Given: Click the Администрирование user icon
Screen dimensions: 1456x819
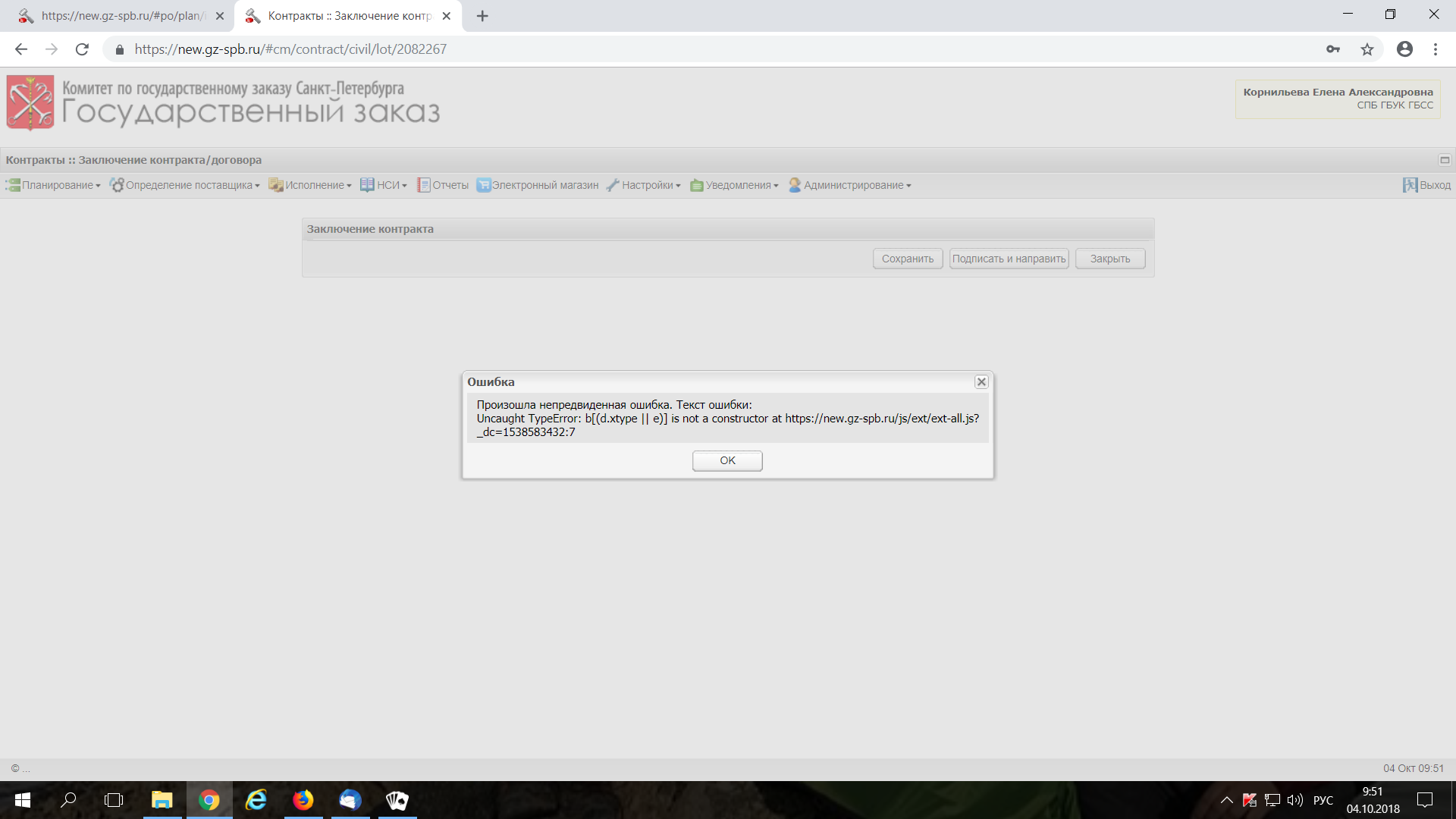Looking at the screenshot, I should pyautogui.click(x=795, y=185).
